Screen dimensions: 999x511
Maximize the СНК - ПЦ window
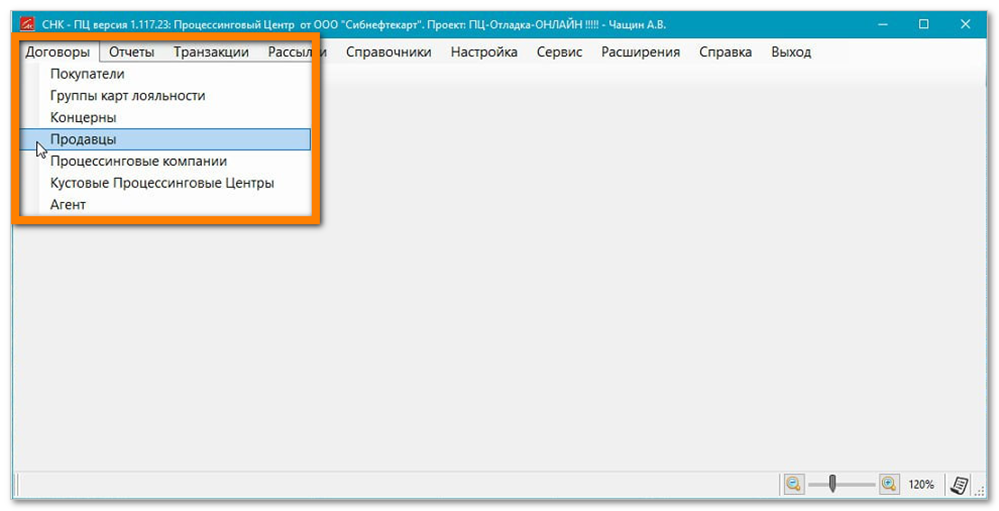pyautogui.click(x=924, y=25)
